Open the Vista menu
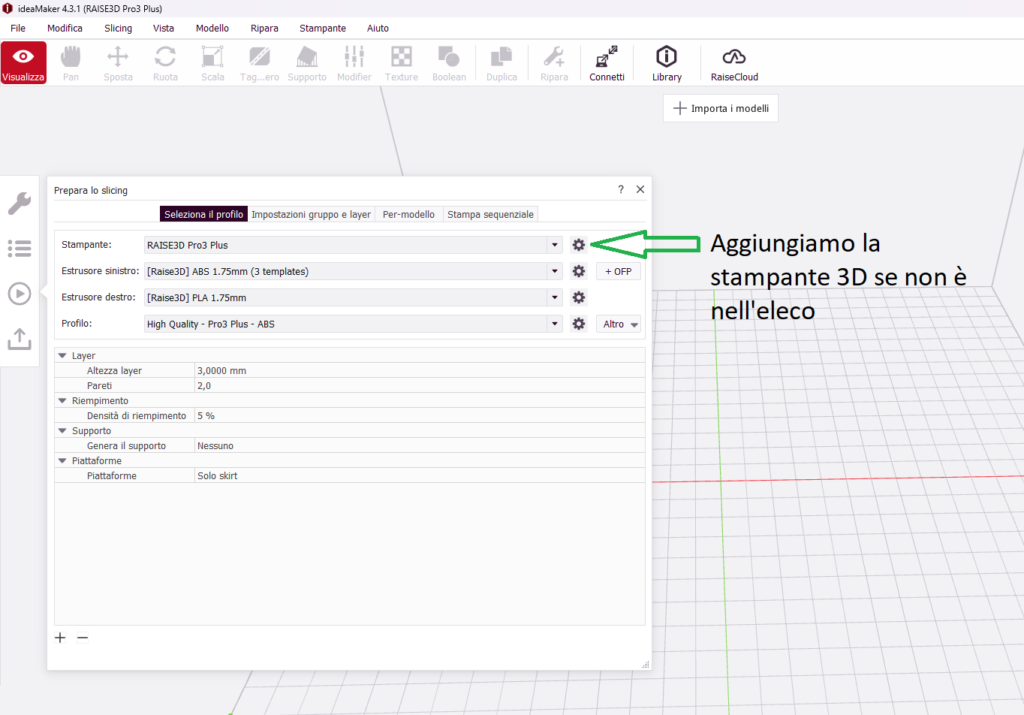Viewport: 1024px width, 715px height. [x=163, y=28]
